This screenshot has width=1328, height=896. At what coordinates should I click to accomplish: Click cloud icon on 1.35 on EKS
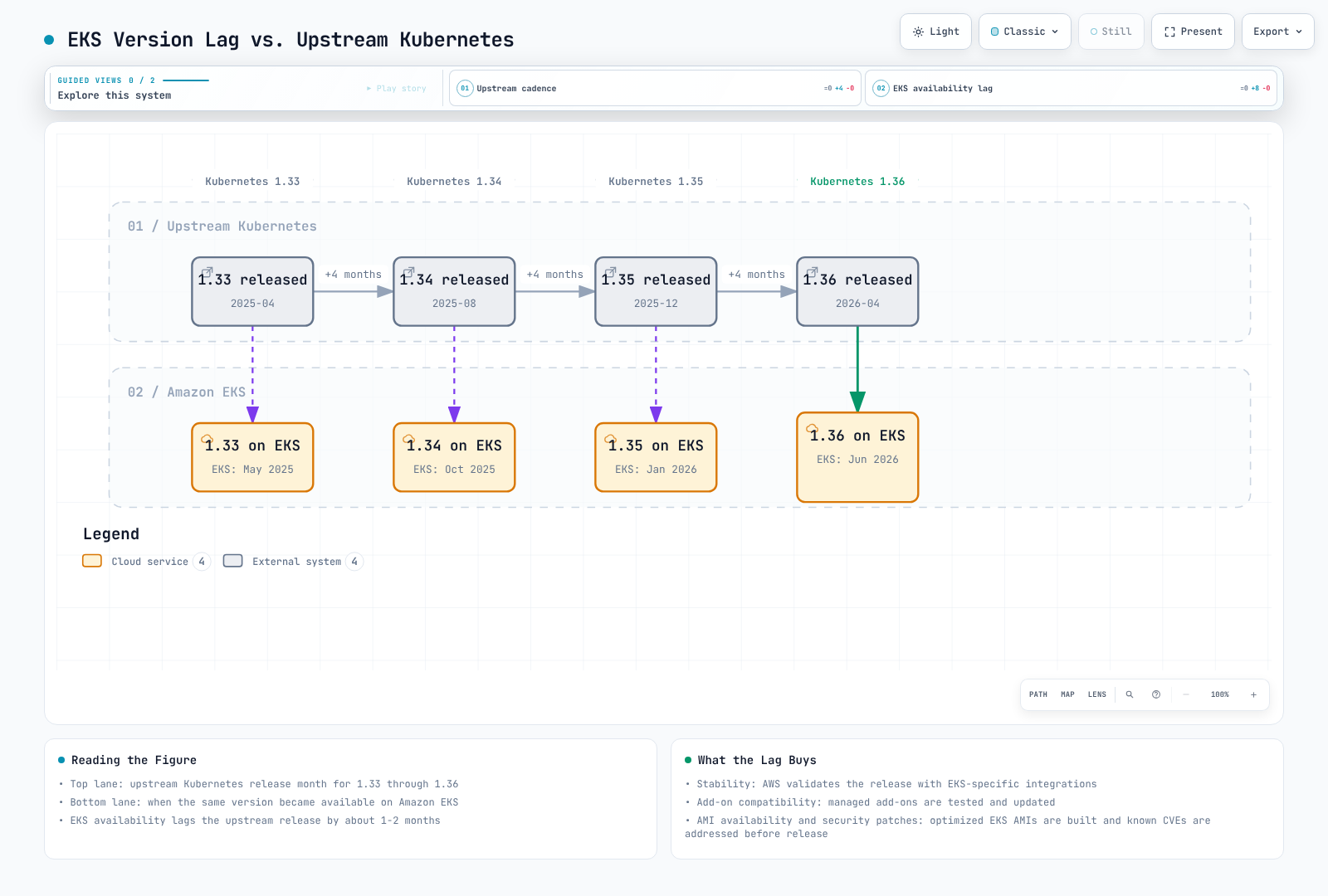pyautogui.click(x=610, y=439)
